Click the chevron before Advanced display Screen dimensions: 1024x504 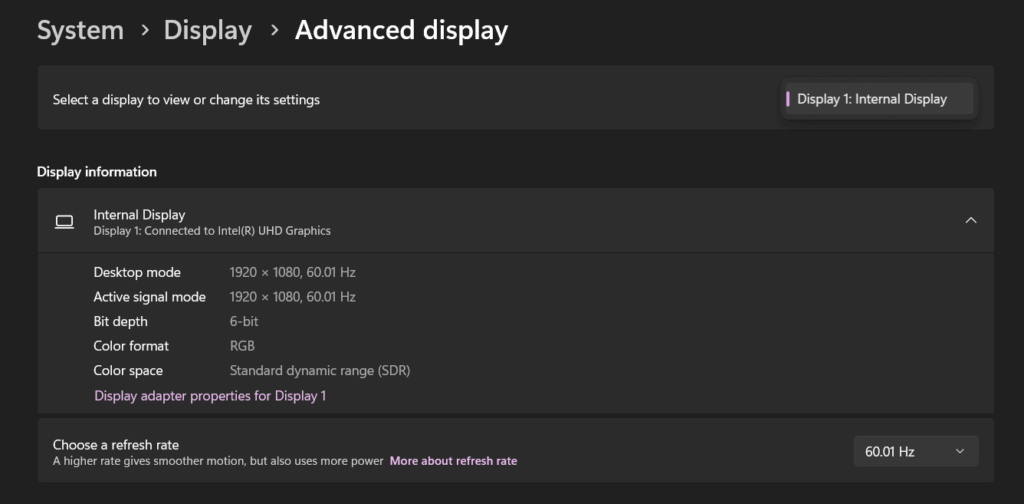(274, 31)
